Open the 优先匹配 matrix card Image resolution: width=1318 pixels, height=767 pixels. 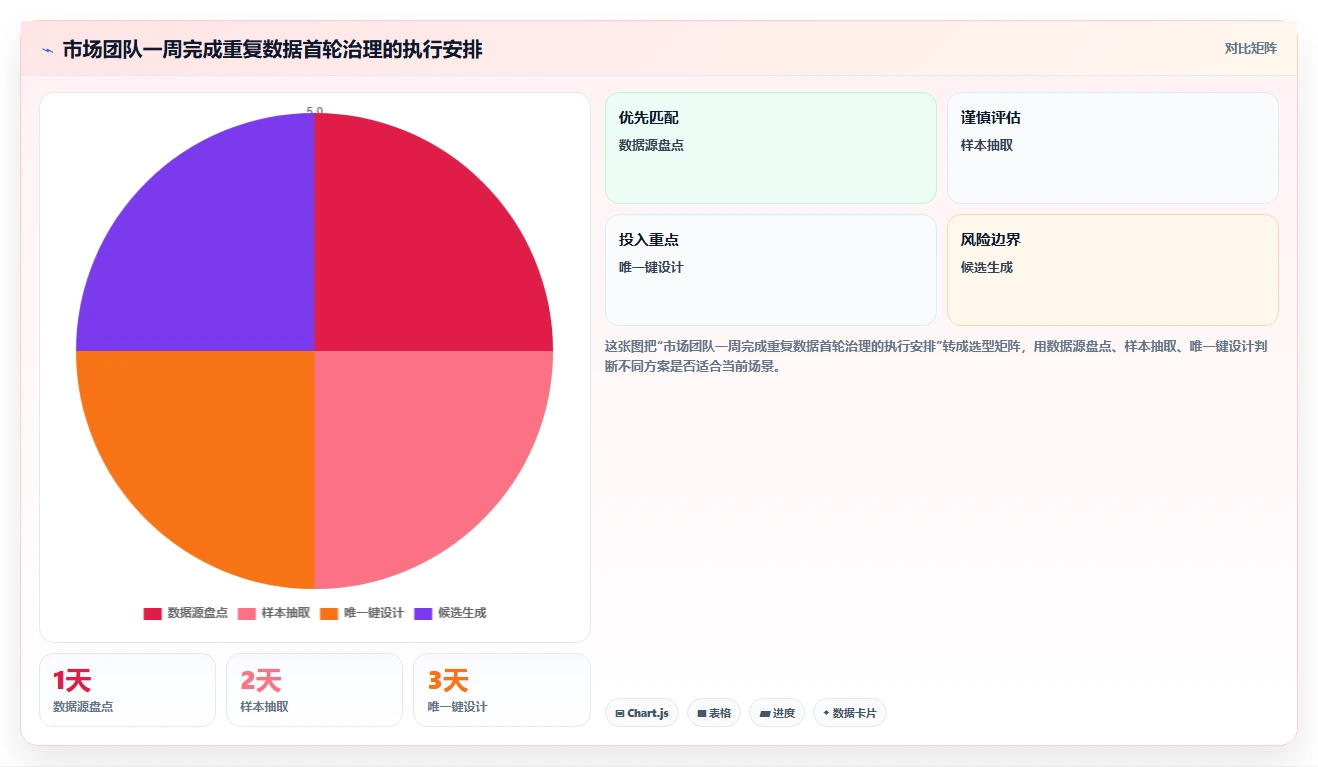(x=771, y=148)
